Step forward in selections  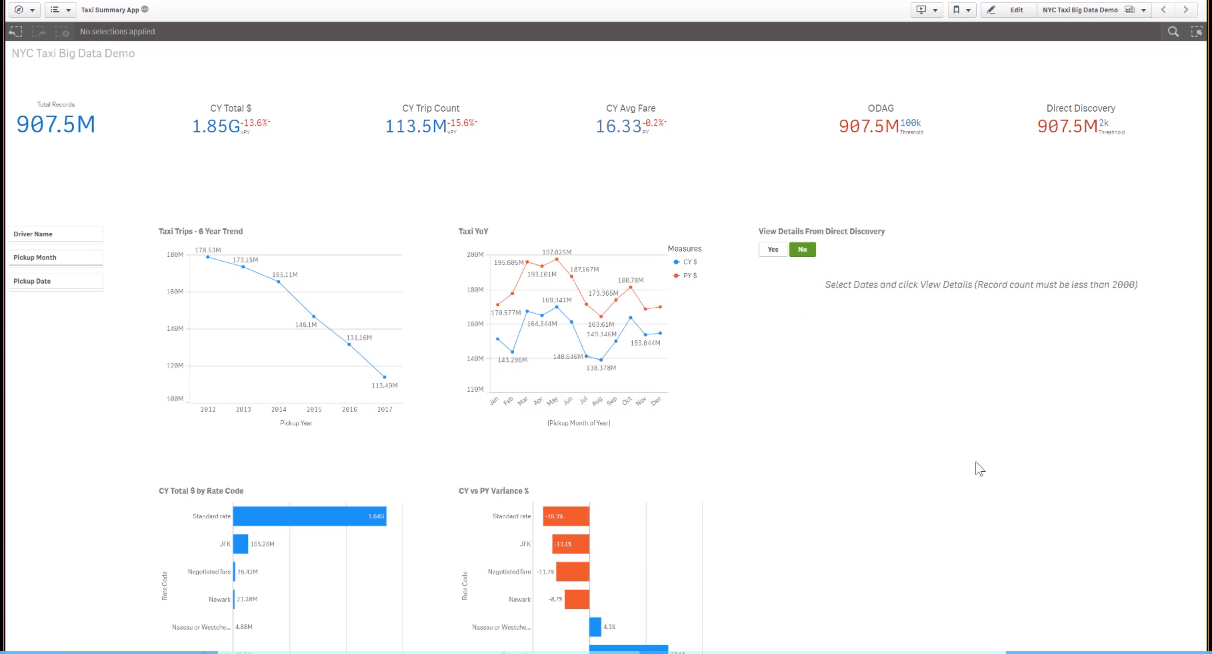(39, 32)
